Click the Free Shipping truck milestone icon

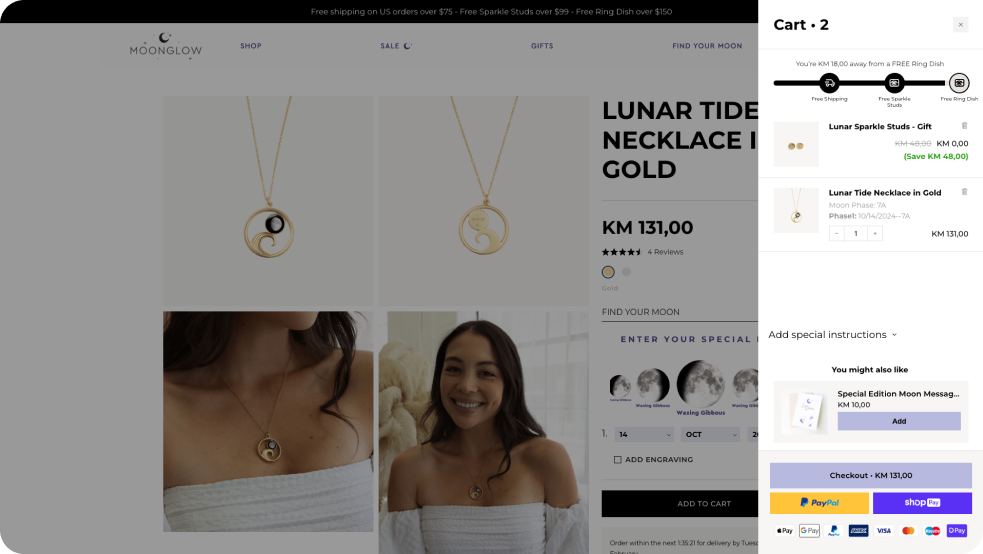[829, 83]
